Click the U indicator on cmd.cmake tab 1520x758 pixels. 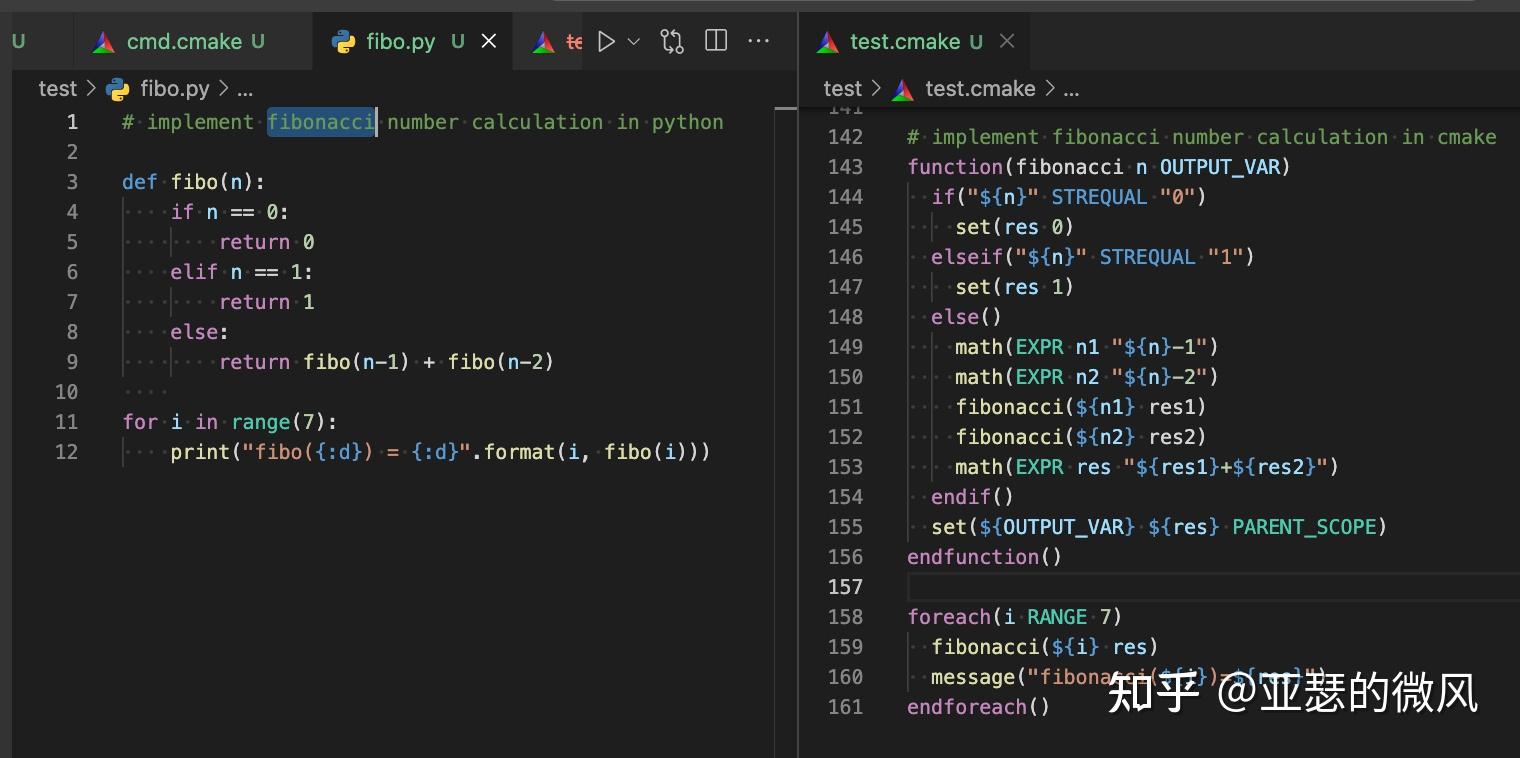click(x=256, y=41)
